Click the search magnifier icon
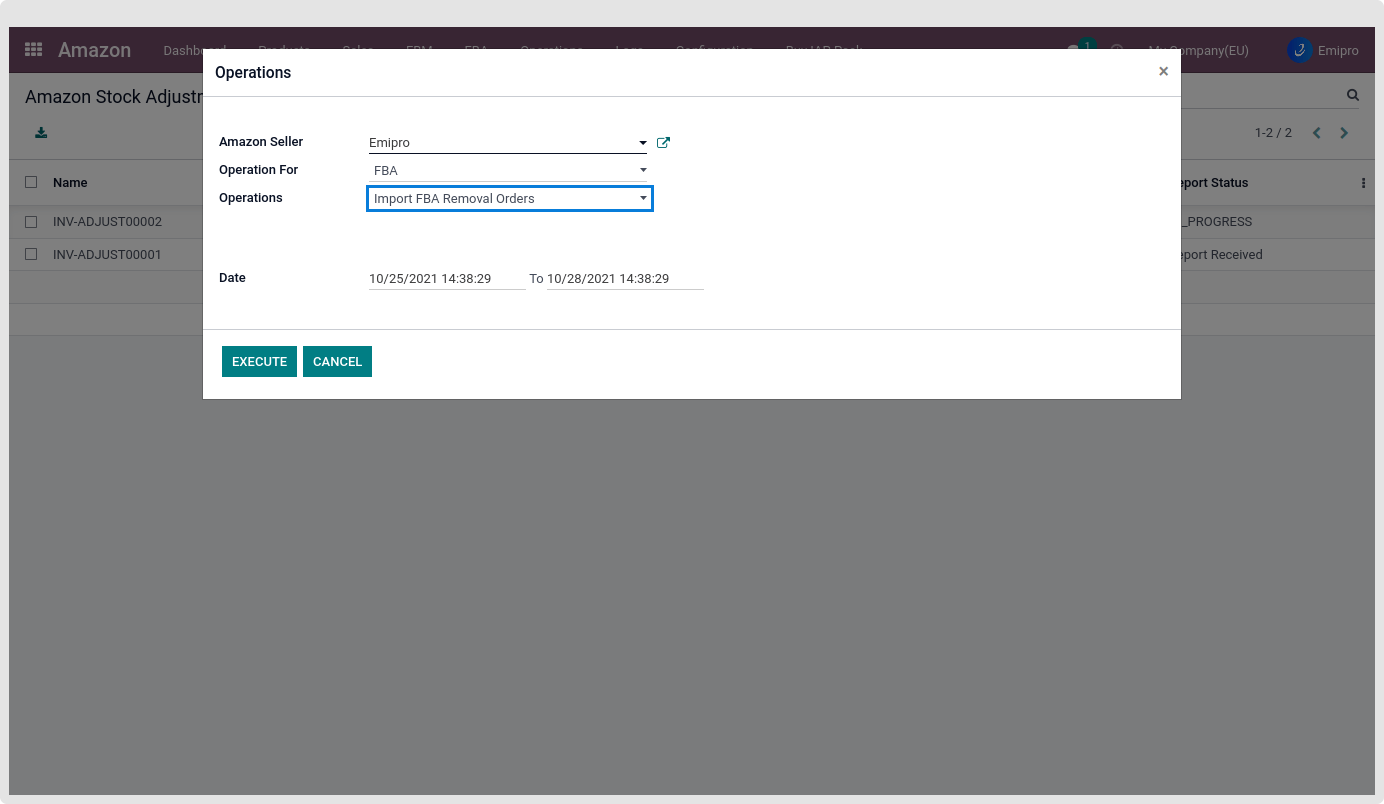Screen dimensions: 1384x804 (x=1353, y=96)
